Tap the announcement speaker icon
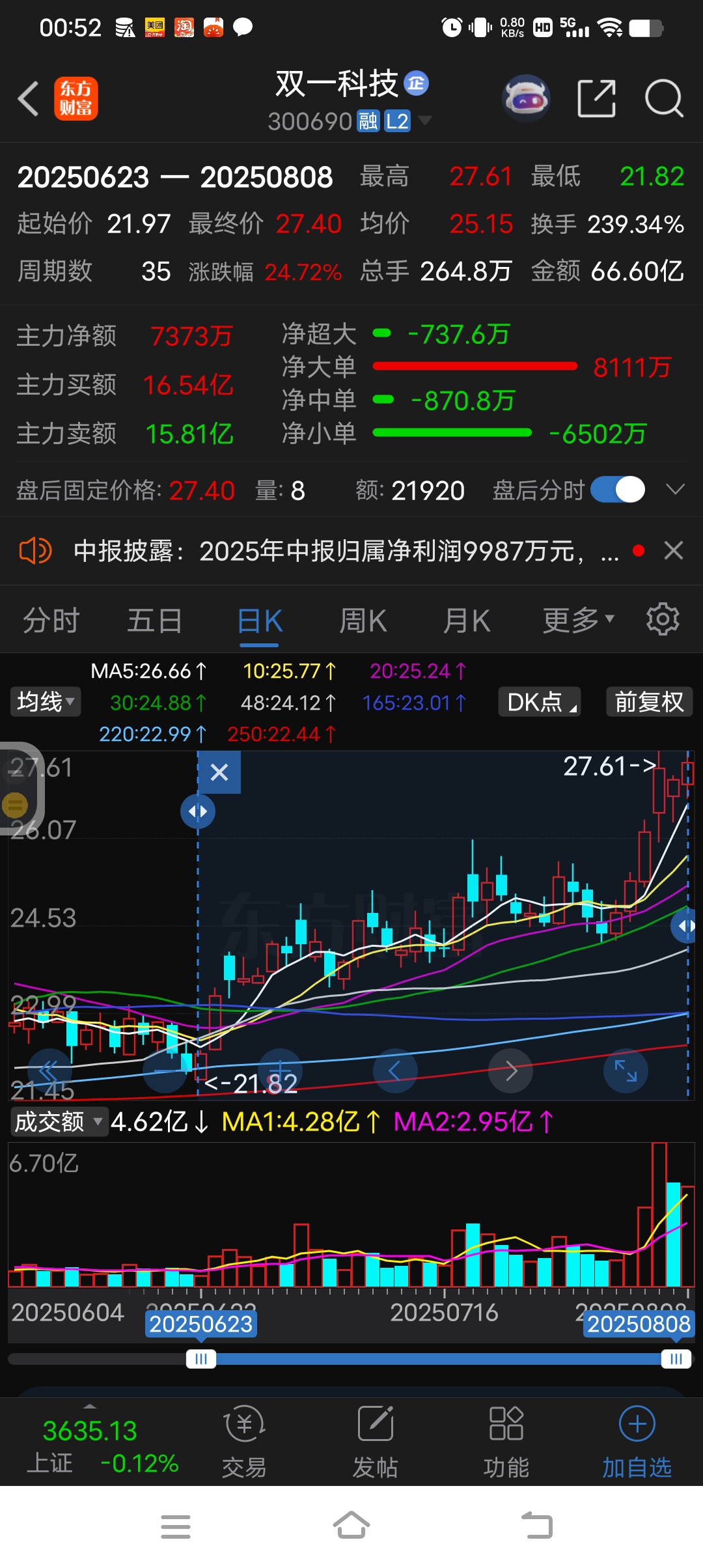This screenshot has height=1568, width=703. (x=35, y=551)
